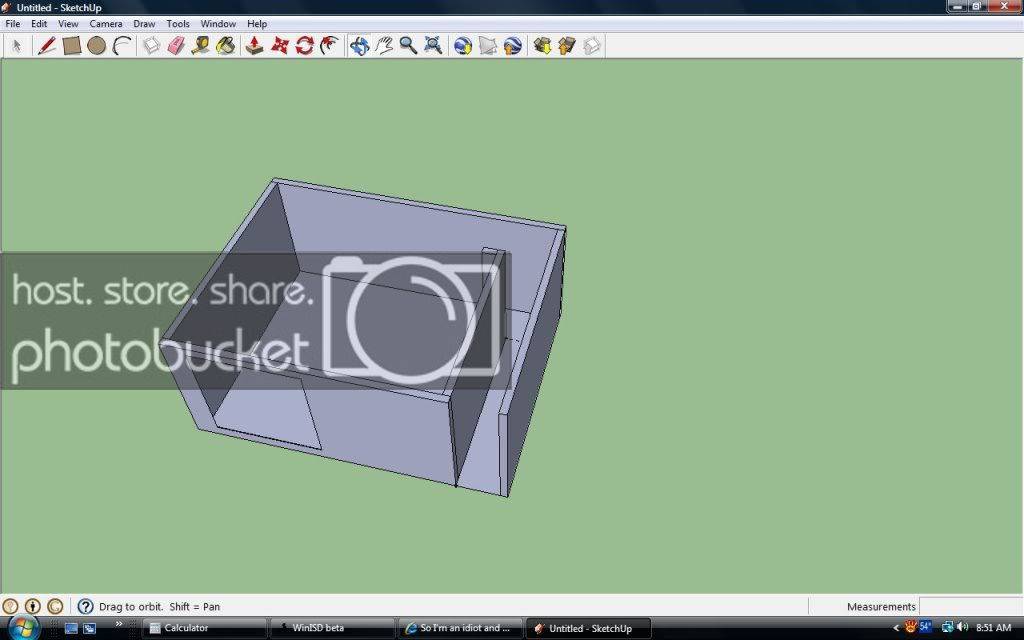1024x640 pixels.
Task: Open the Camera menu
Action: tap(106, 24)
